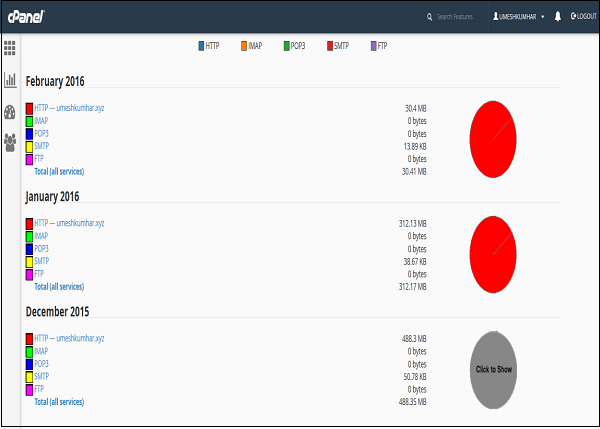
Task: Open the apps grid sidebar icon
Action: point(10,47)
